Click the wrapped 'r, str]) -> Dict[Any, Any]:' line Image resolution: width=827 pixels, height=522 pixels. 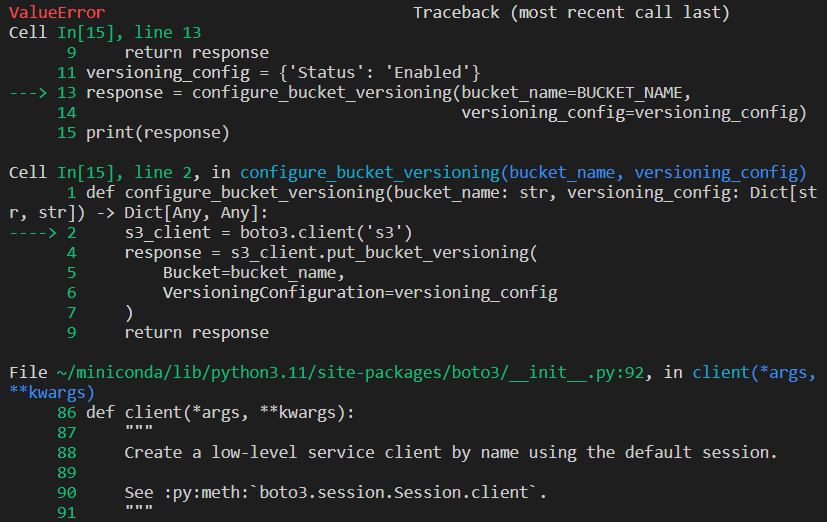139,213
